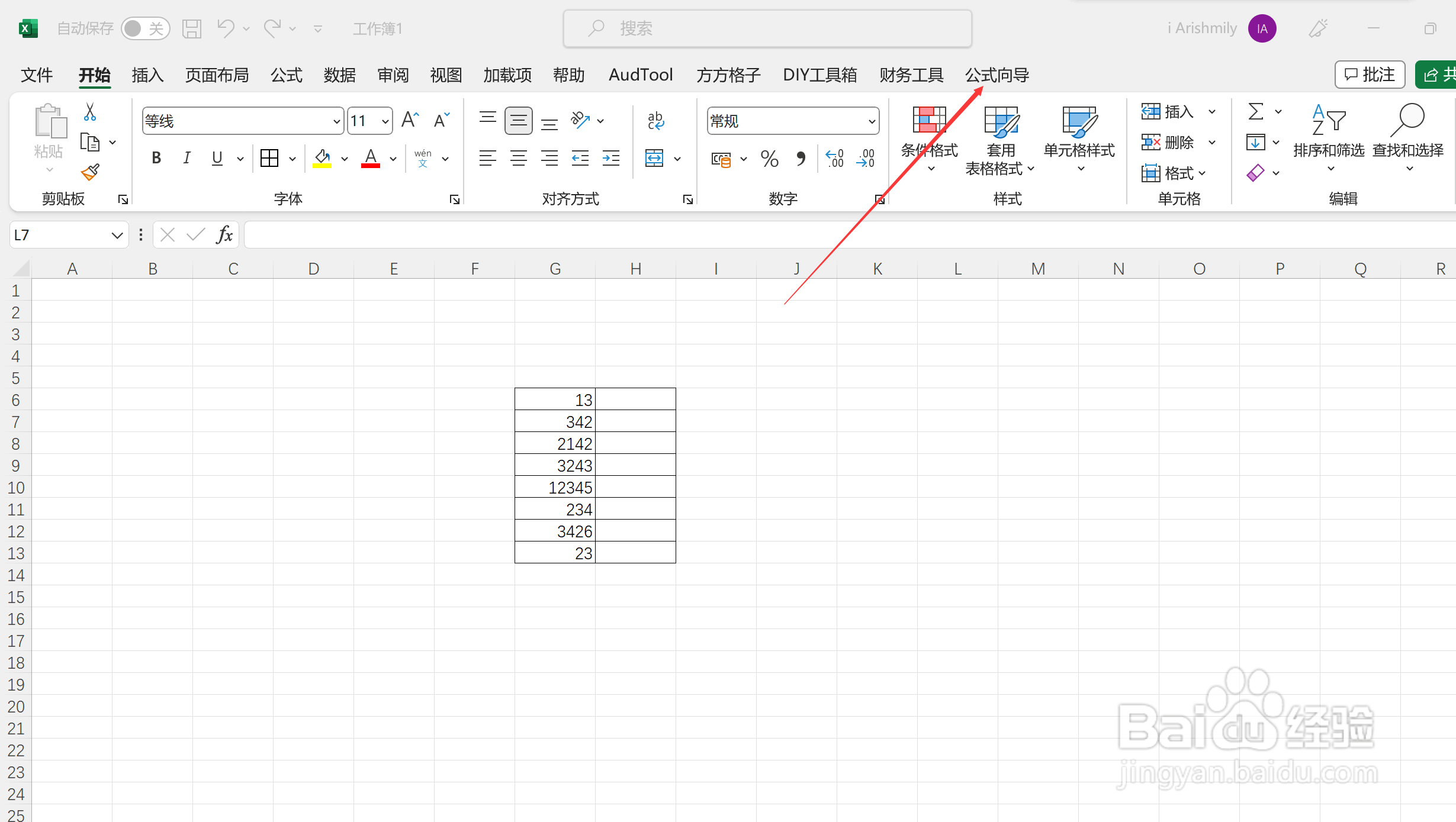Click the Cut scissors icon
Viewport: 1456px width, 822px height.
(90, 112)
